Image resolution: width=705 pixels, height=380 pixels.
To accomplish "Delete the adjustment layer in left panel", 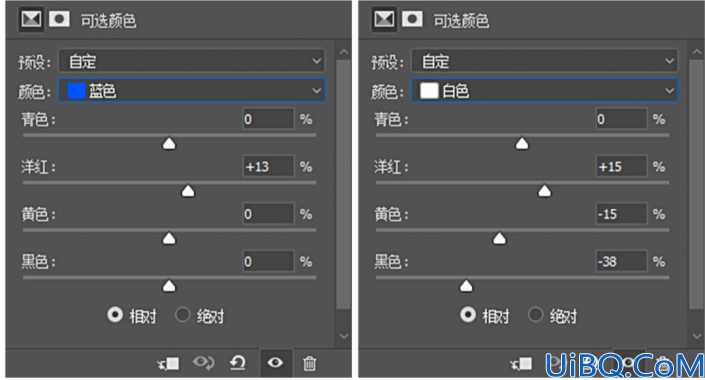I will [309, 363].
